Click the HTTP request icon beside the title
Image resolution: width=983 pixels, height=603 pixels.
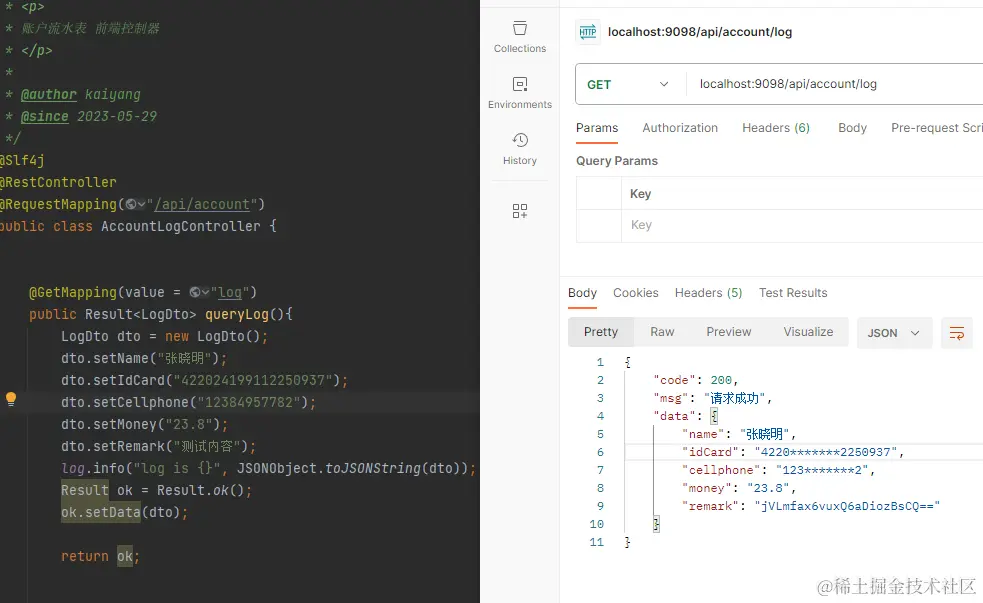point(588,32)
